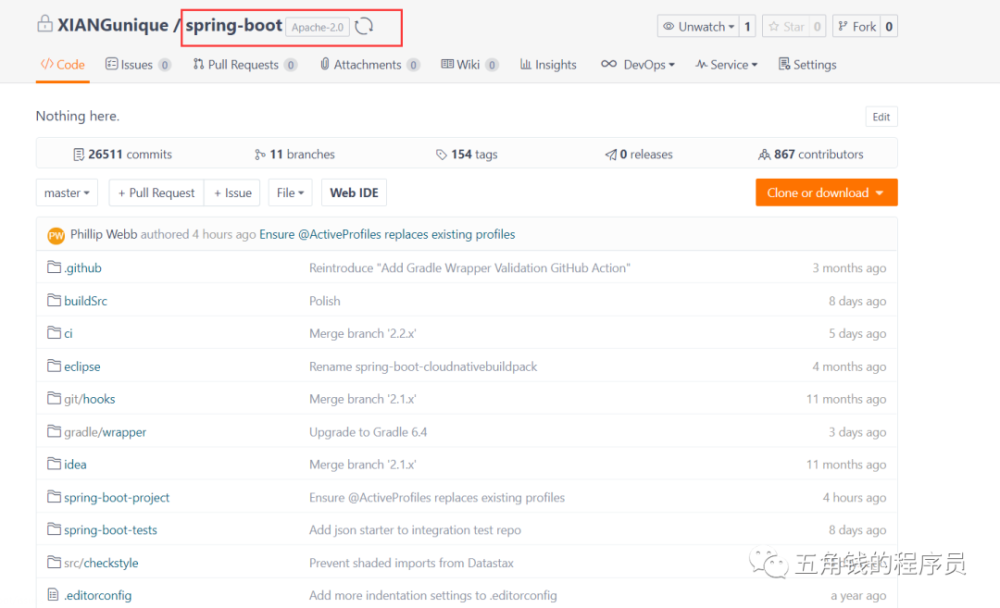Open the 'Rename spring-boot-cloudnativebuildpack' commit
The image size is (1000, 608).
[423, 367]
